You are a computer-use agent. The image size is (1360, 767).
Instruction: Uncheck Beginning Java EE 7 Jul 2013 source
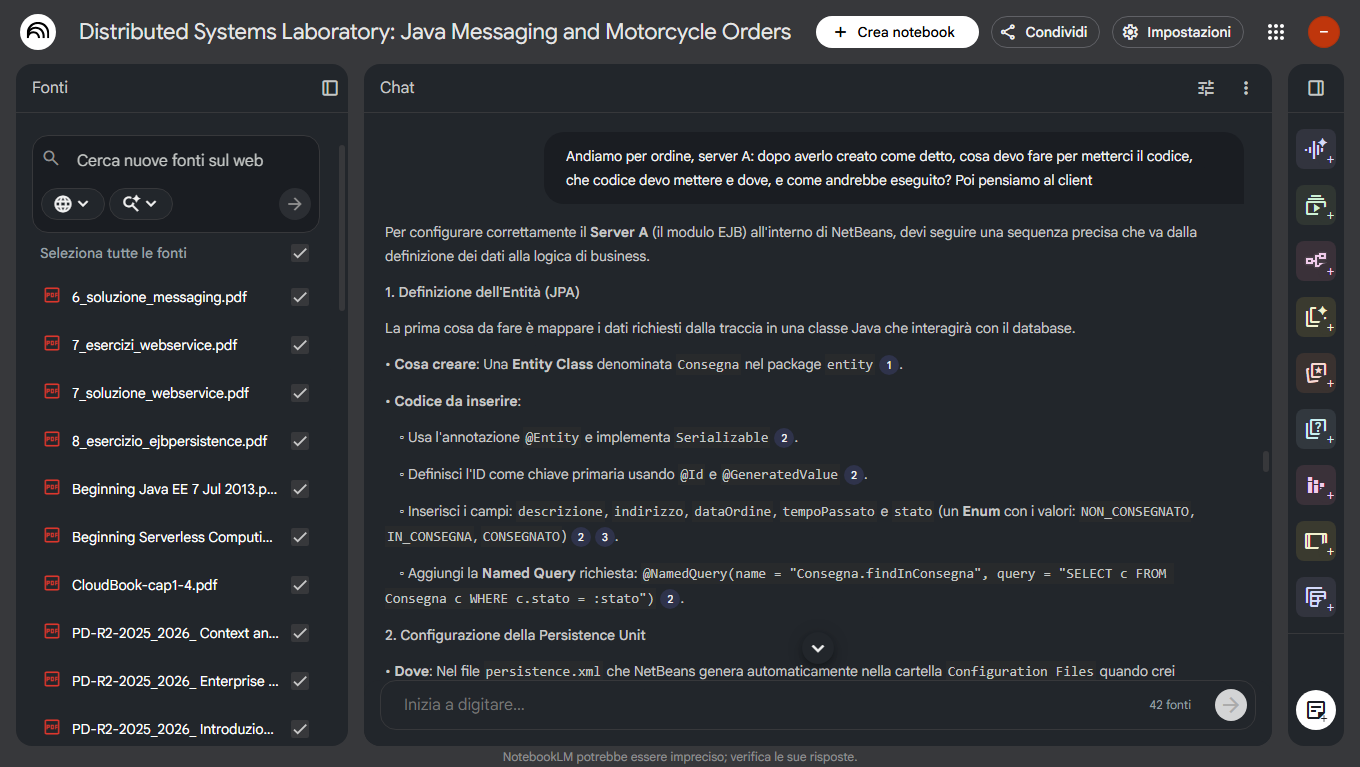299,488
